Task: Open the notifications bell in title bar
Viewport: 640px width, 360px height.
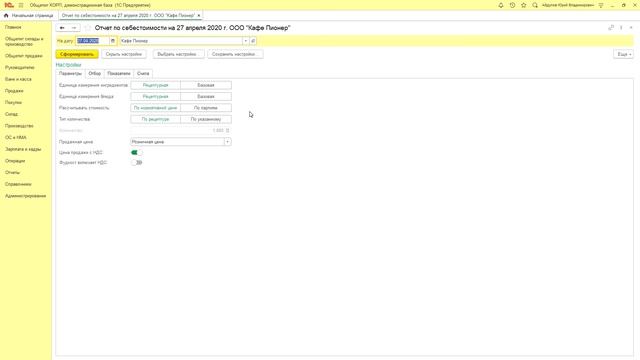Action: click(501, 5)
